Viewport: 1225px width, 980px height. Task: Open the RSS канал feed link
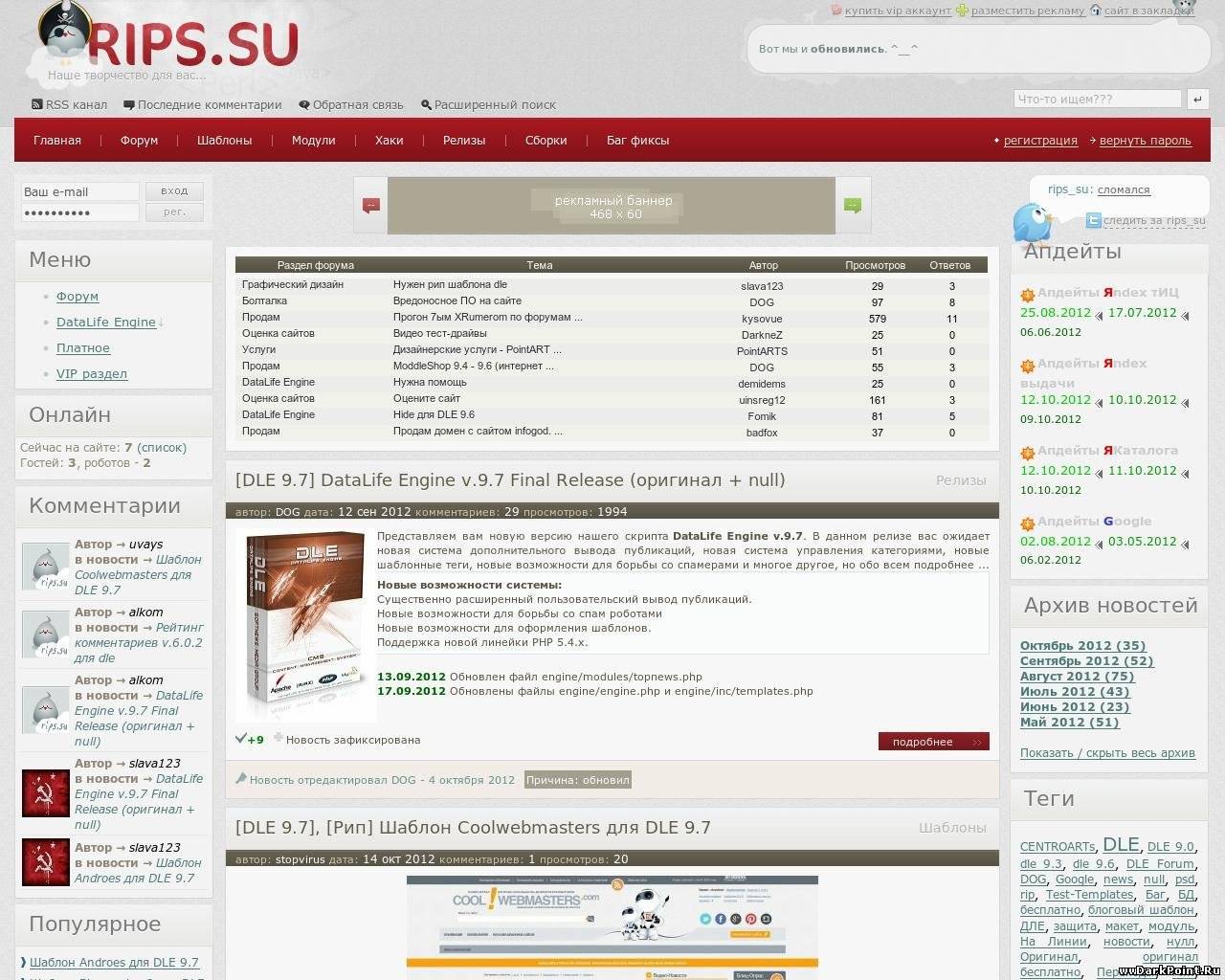pyautogui.click(x=69, y=104)
